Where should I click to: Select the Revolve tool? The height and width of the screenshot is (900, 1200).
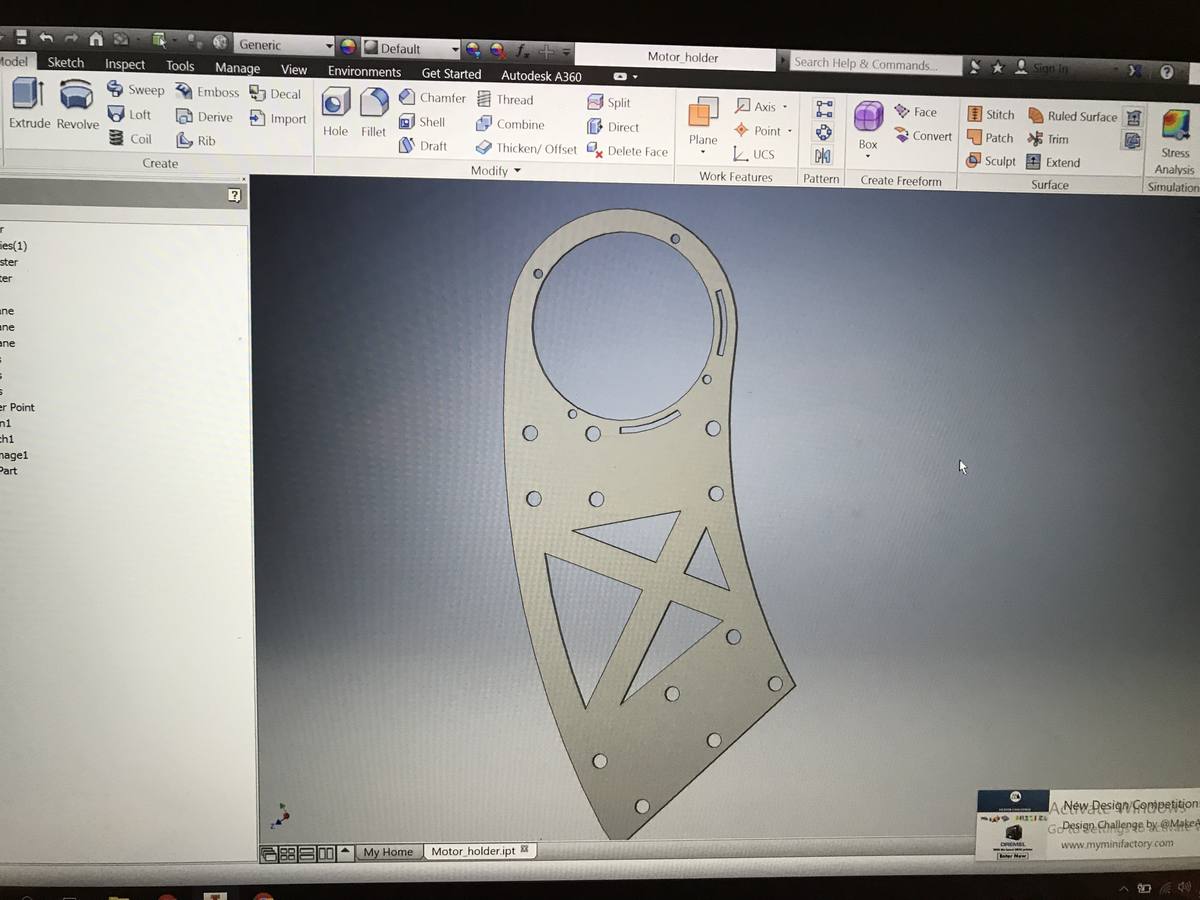coord(77,104)
